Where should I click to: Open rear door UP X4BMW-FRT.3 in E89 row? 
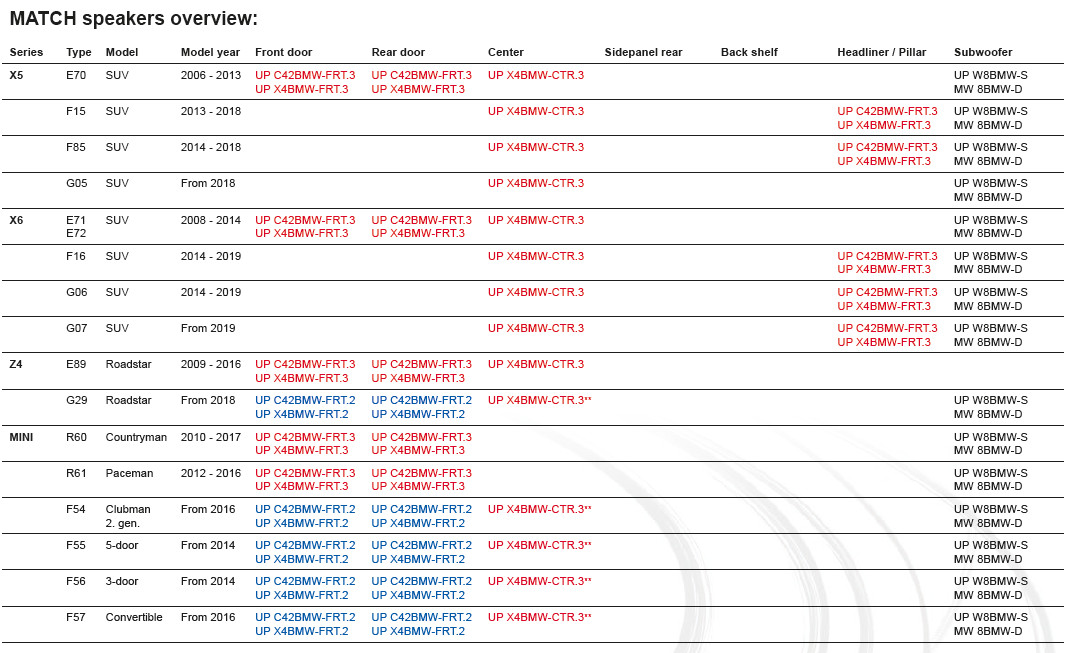click(x=417, y=378)
